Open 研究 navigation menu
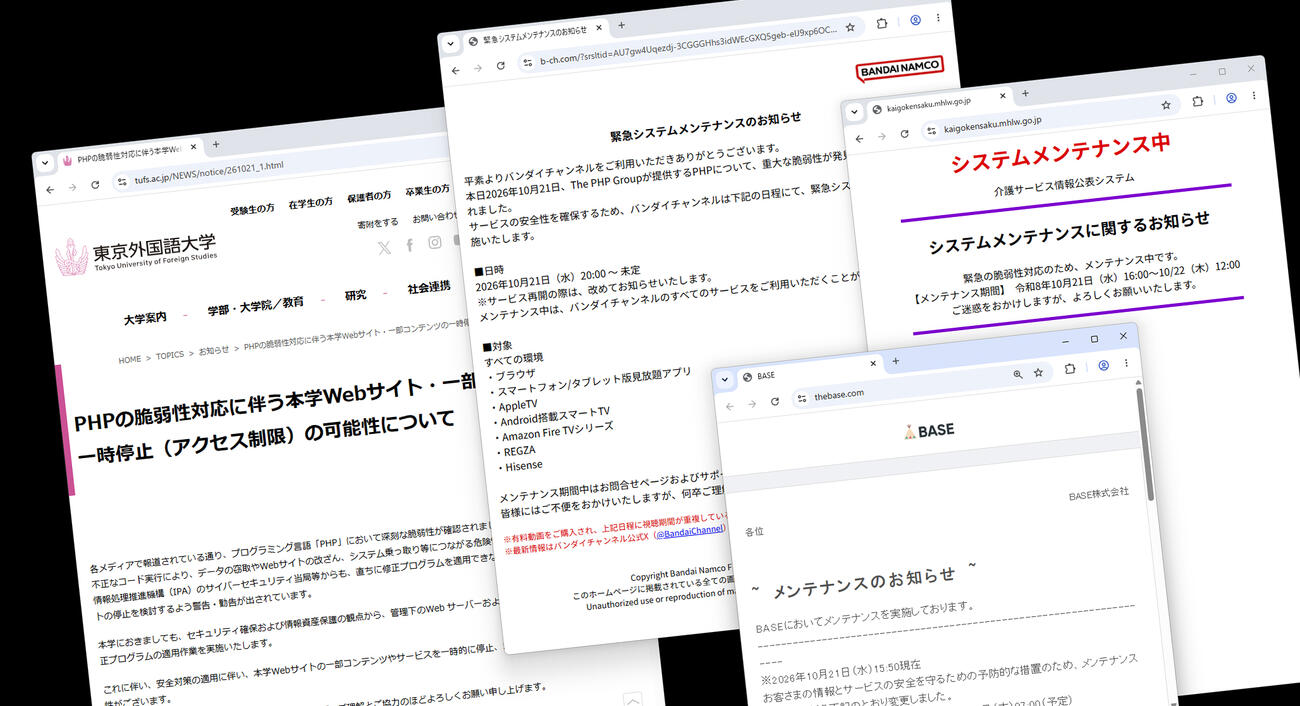Image resolution: width=1300 pixels, height=706 pixels. 355,296
